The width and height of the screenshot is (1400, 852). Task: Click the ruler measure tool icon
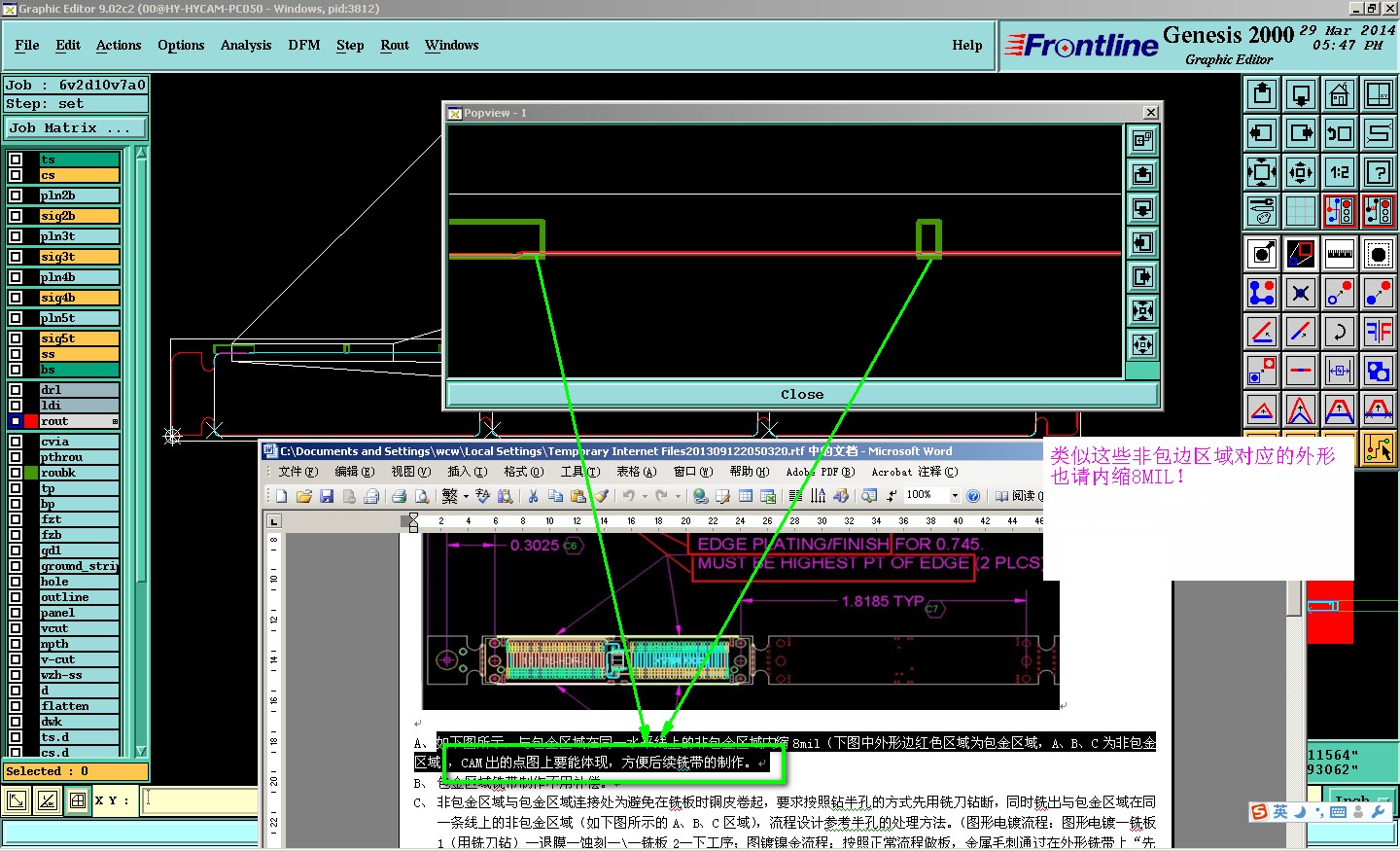[x=1340, y=254]
